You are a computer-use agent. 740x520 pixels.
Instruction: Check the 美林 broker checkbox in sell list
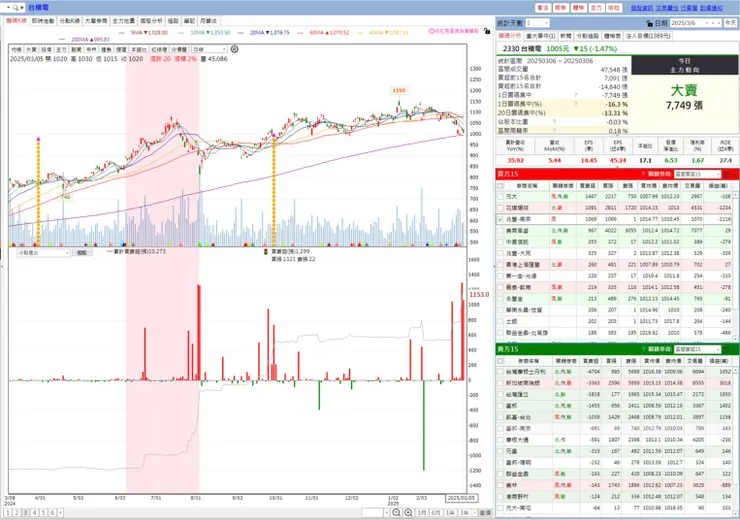[x=500, y=485]
